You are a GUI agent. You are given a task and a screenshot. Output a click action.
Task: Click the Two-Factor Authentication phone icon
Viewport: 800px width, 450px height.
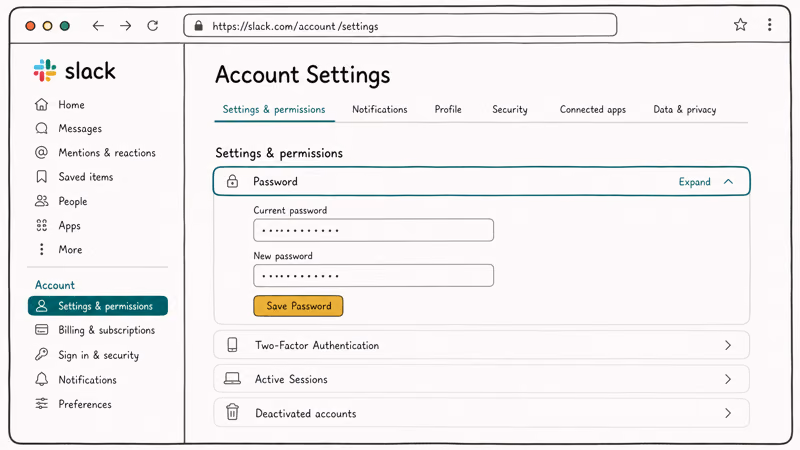pos(232,345)
